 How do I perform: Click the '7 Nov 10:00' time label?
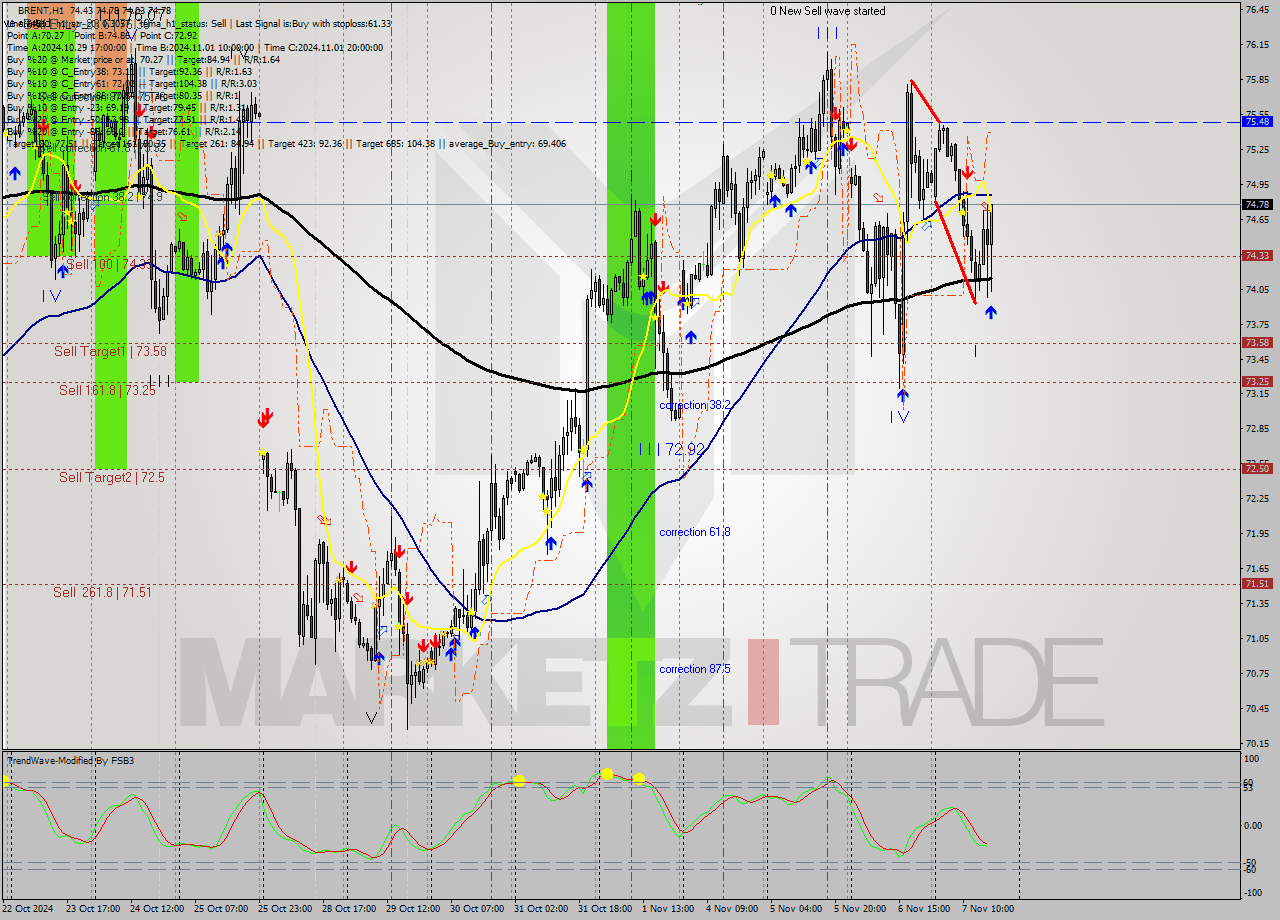pyautogui.click(x=988, y=909)
